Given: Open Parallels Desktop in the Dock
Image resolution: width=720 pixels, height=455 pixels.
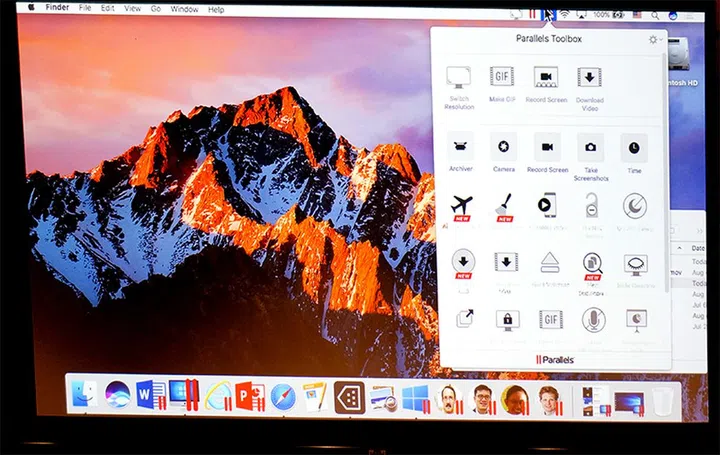Looking at the screenshot, I should (183, 395).
